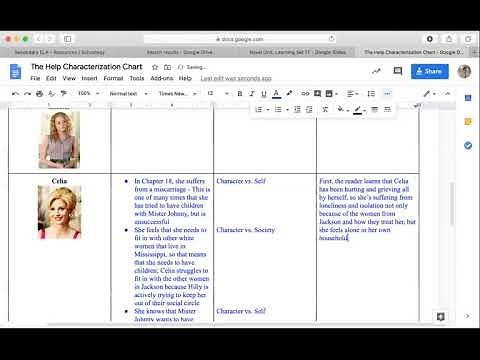Open the numbered list dropdown arrow

tap(268, 110)
